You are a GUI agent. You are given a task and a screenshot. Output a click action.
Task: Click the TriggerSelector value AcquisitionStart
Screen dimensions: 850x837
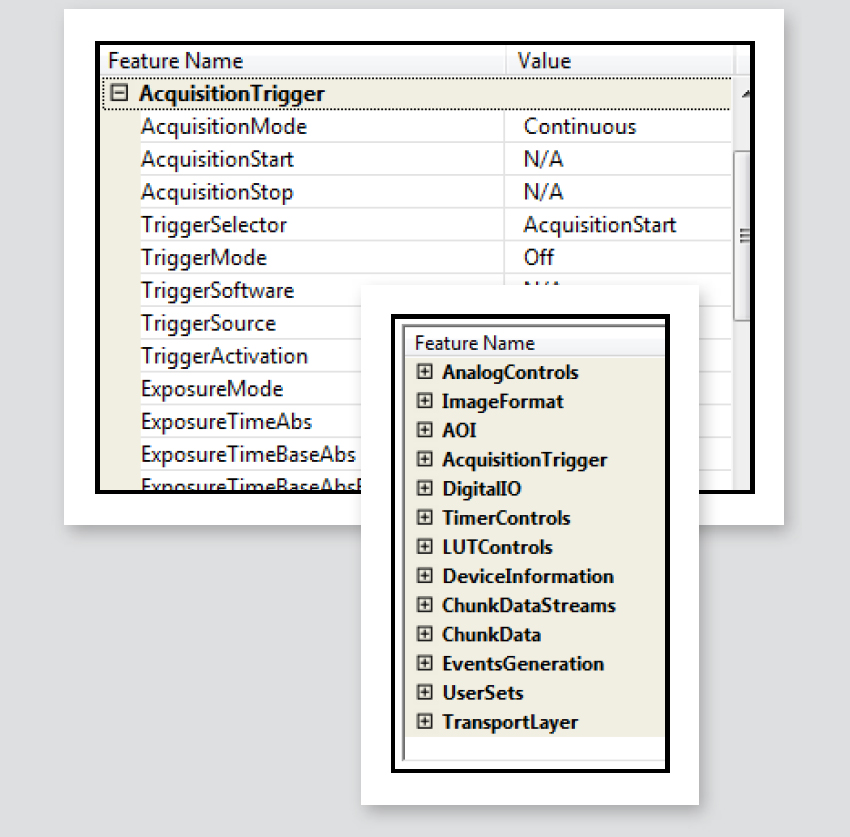599,225
